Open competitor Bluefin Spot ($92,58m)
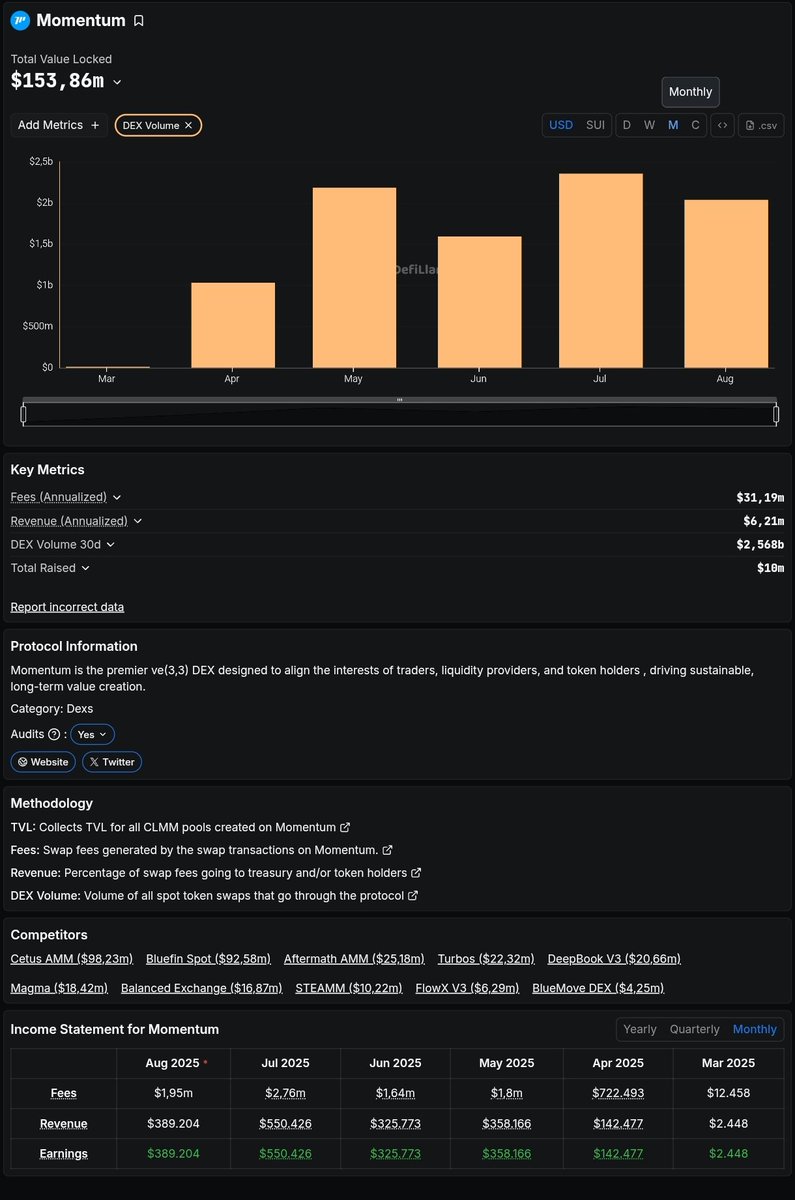The width and height of the screenshot is (795, 1200). pyautogui.click(x=208, y=959)
